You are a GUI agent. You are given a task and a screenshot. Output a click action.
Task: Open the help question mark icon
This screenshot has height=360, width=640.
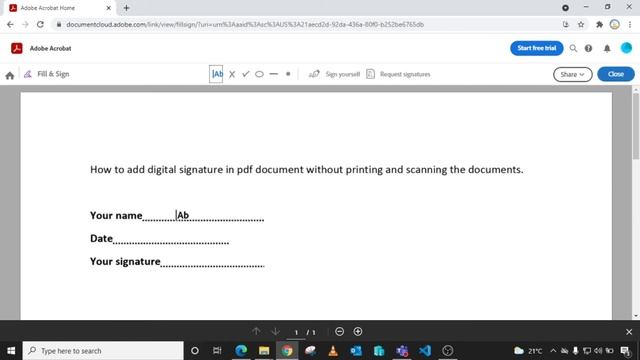[588, 48]
